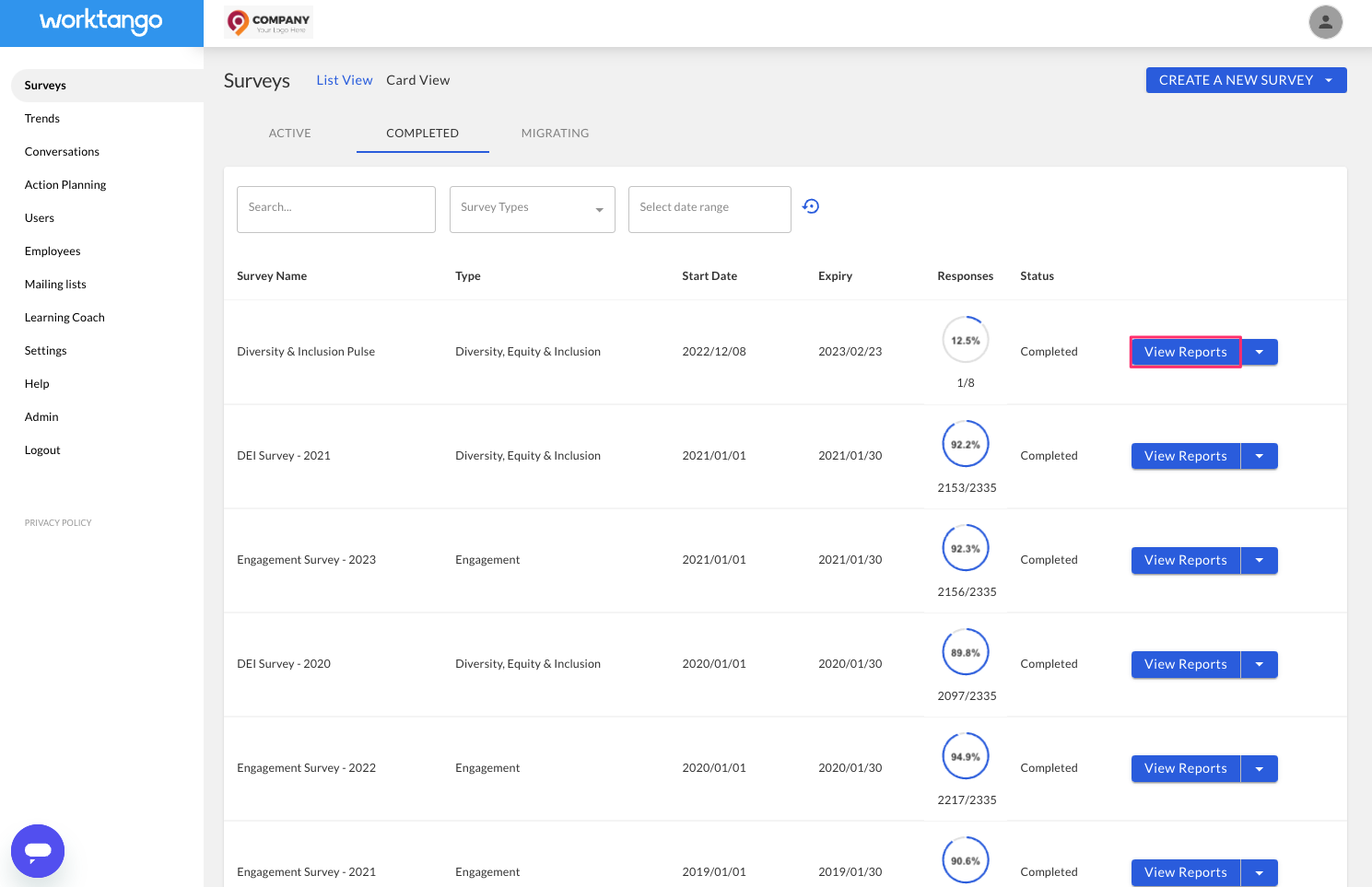This screenshot has width=1372, height=887.
Task: Switch to Card View
Action: point(417,80)
